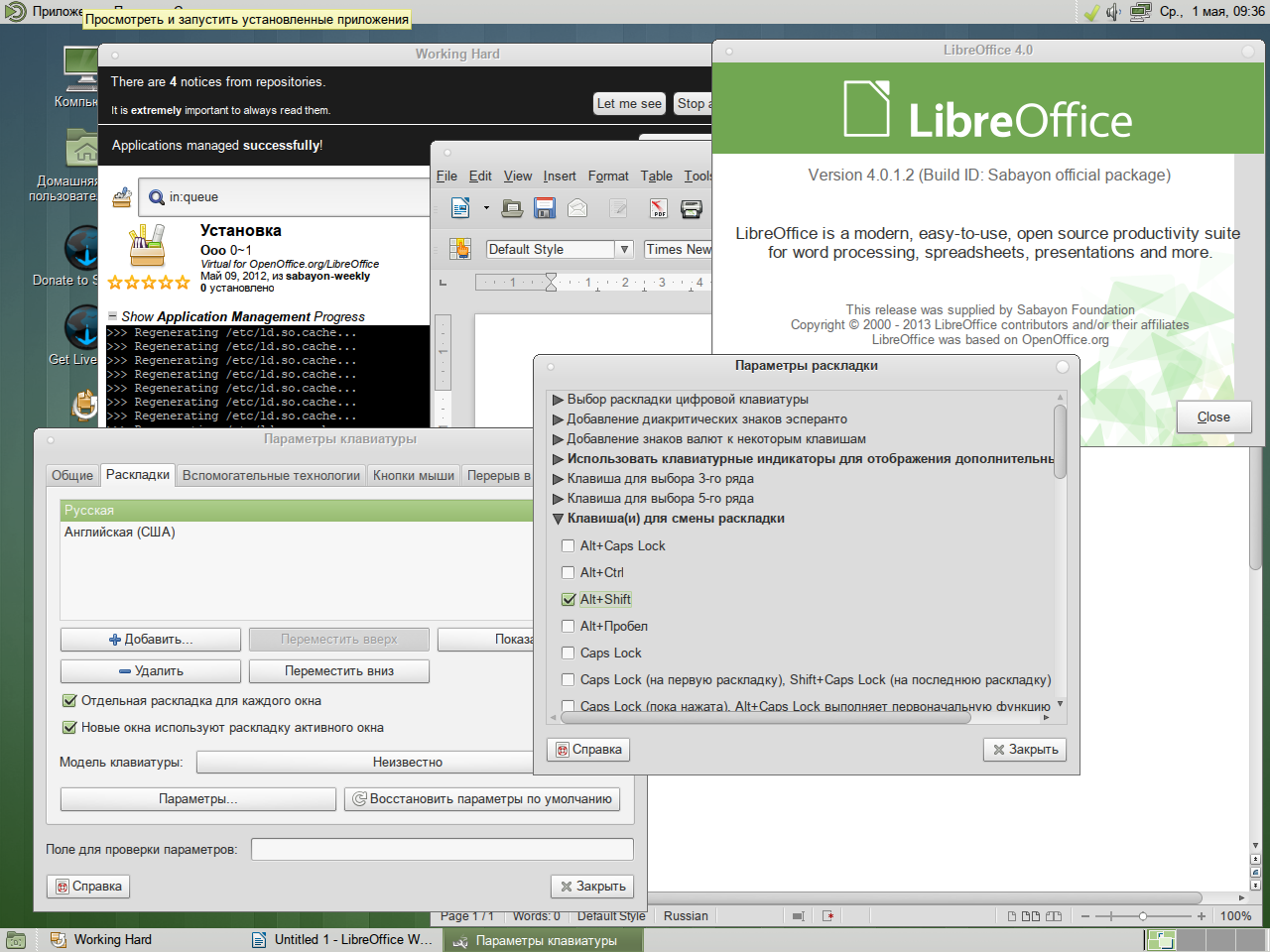
Task: Select book view layout icon in status bar
Action: point(1054,916)
